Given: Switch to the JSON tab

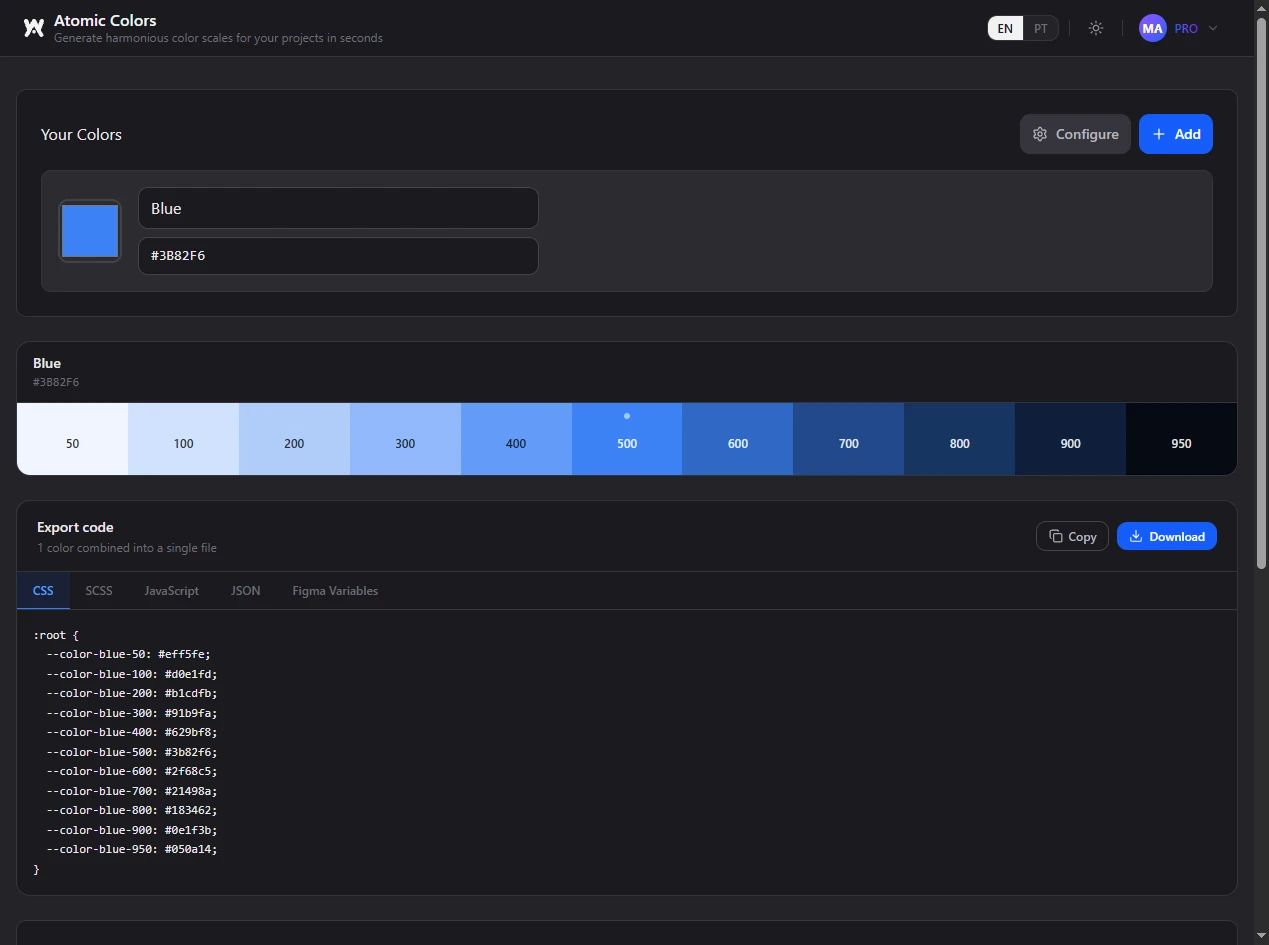Looking at the screenshot, I should click(245, 590).
